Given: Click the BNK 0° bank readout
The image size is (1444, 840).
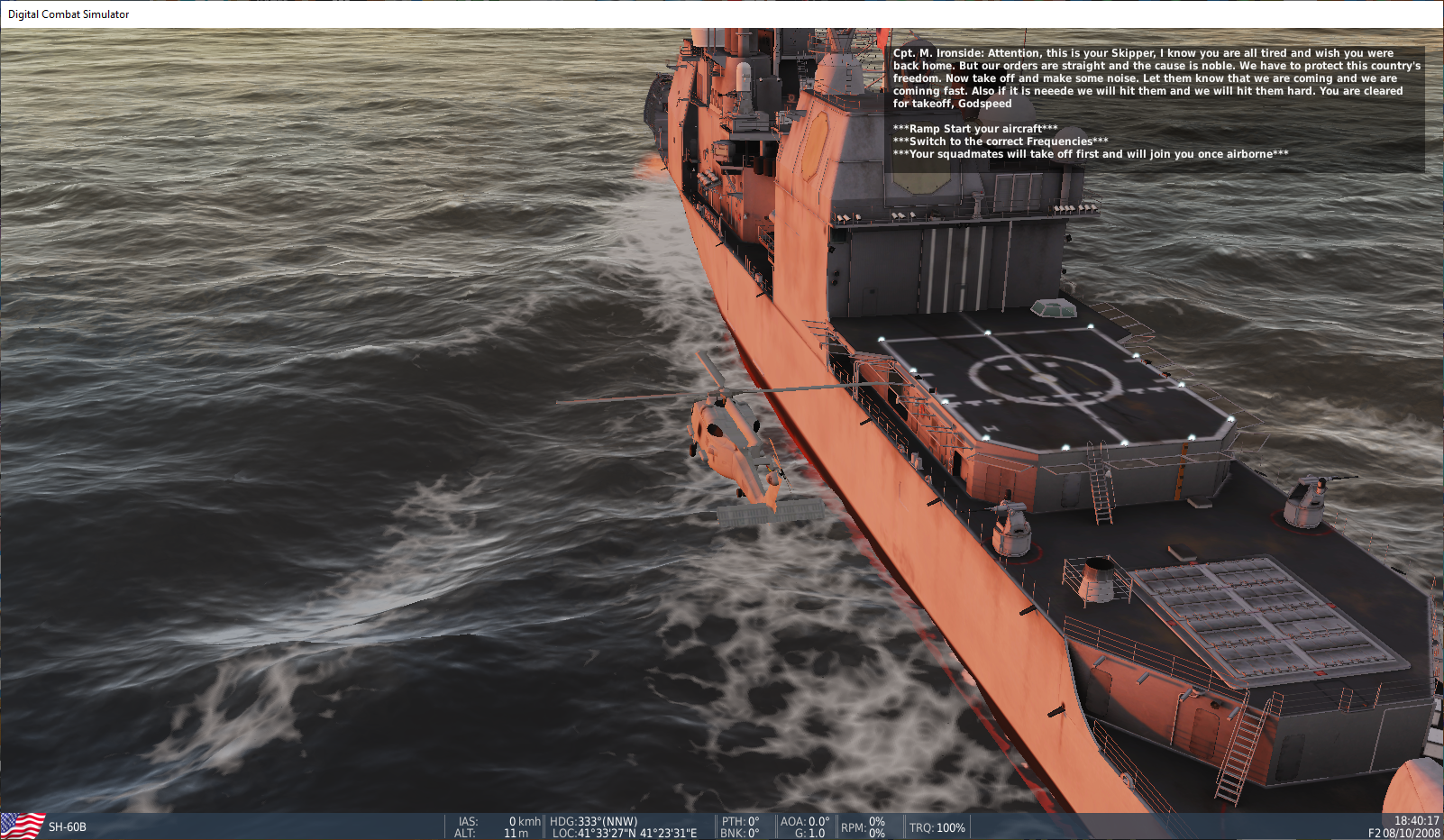Looking at the screenshot, I should tap(739, 834).
